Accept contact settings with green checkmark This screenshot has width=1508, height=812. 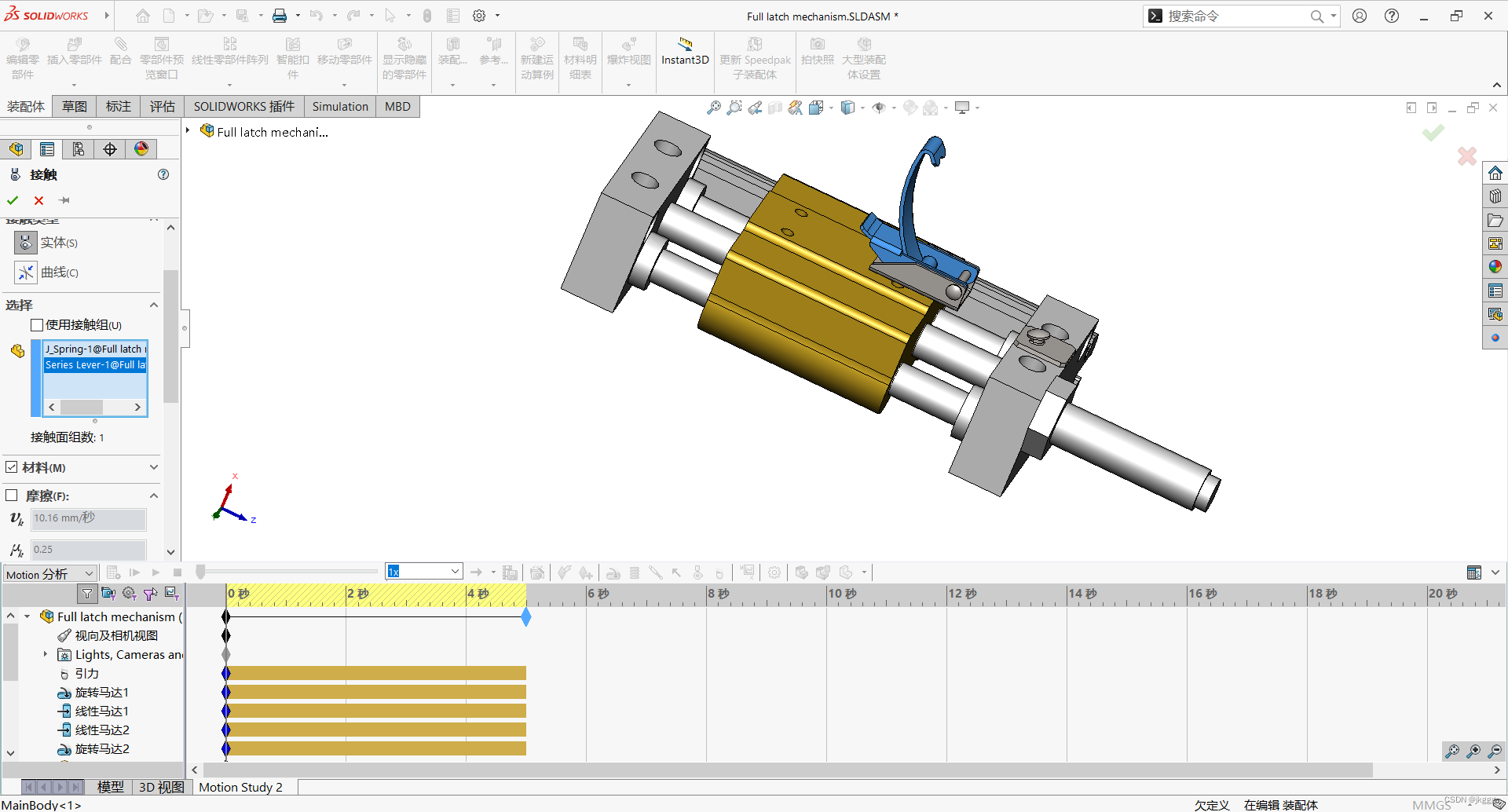12,200
